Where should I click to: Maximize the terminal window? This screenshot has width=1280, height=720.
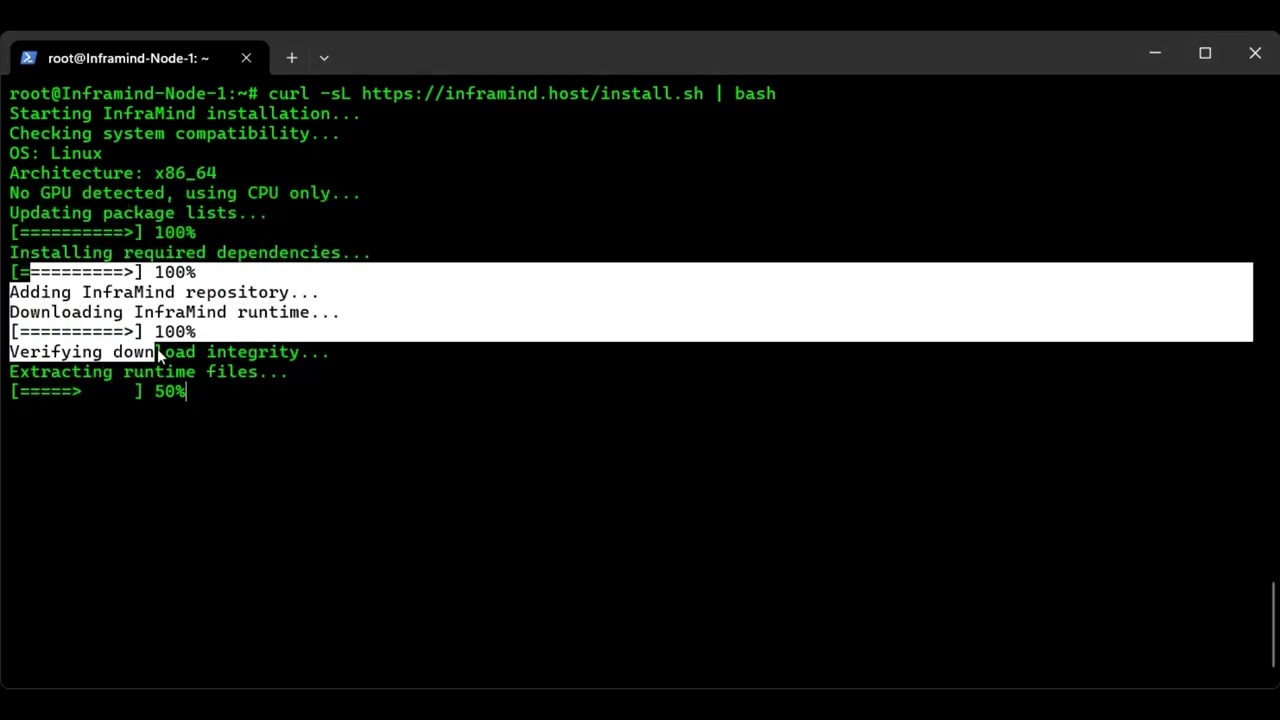click(x=1205, y=53)
